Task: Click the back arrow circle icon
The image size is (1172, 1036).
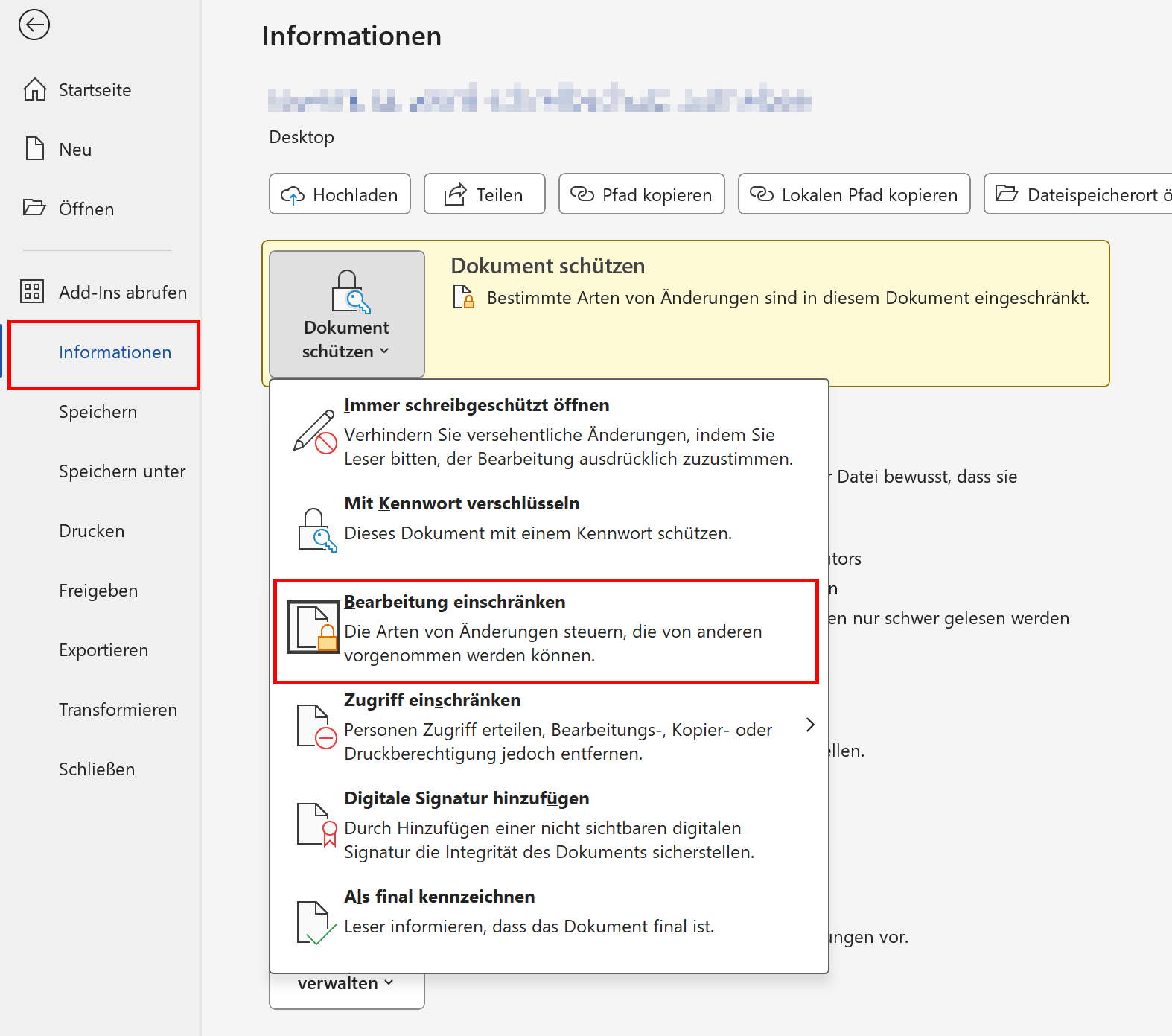Action: pyautogui.click(x=34, y=25)
